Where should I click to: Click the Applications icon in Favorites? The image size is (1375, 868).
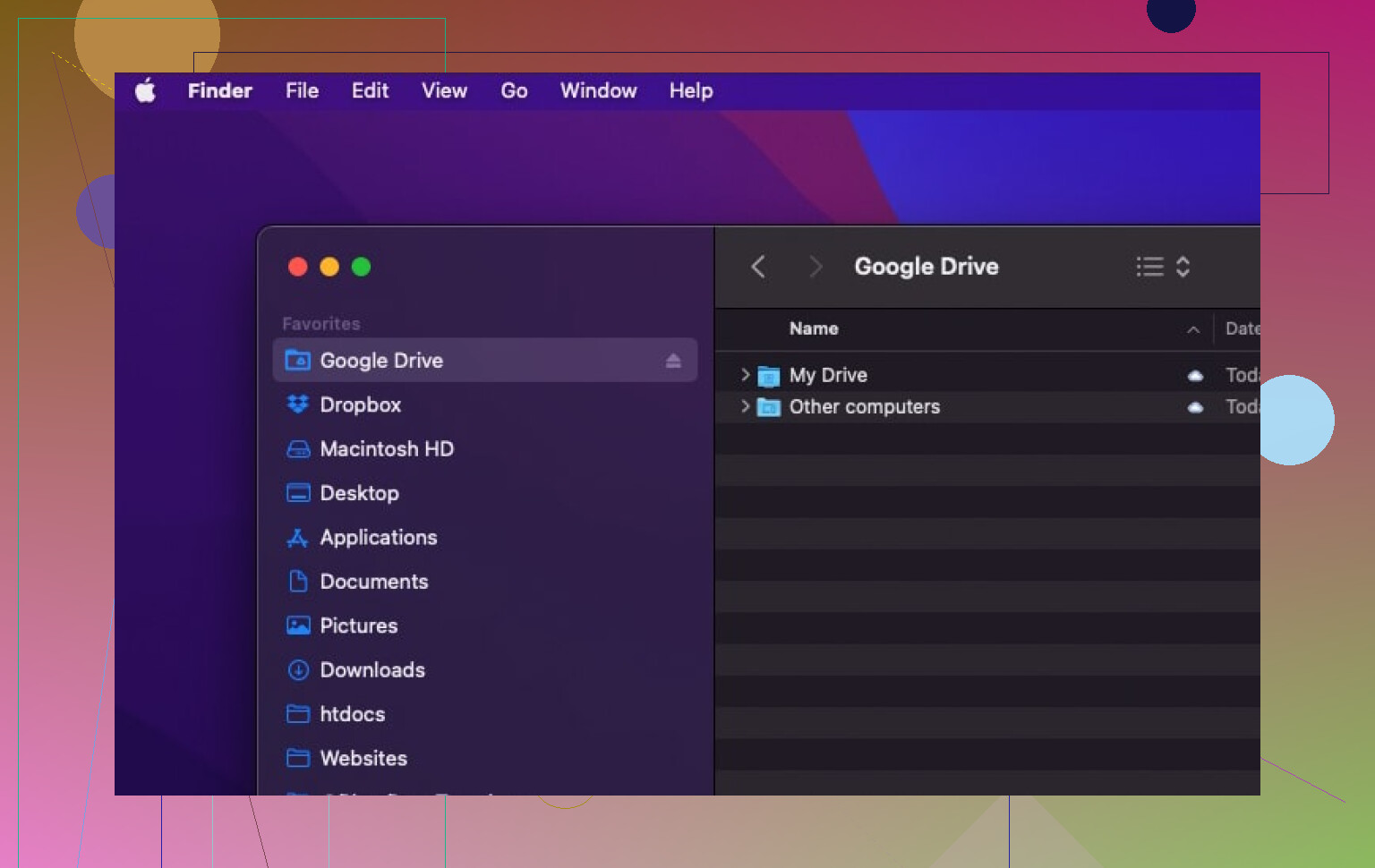[298, 538]
